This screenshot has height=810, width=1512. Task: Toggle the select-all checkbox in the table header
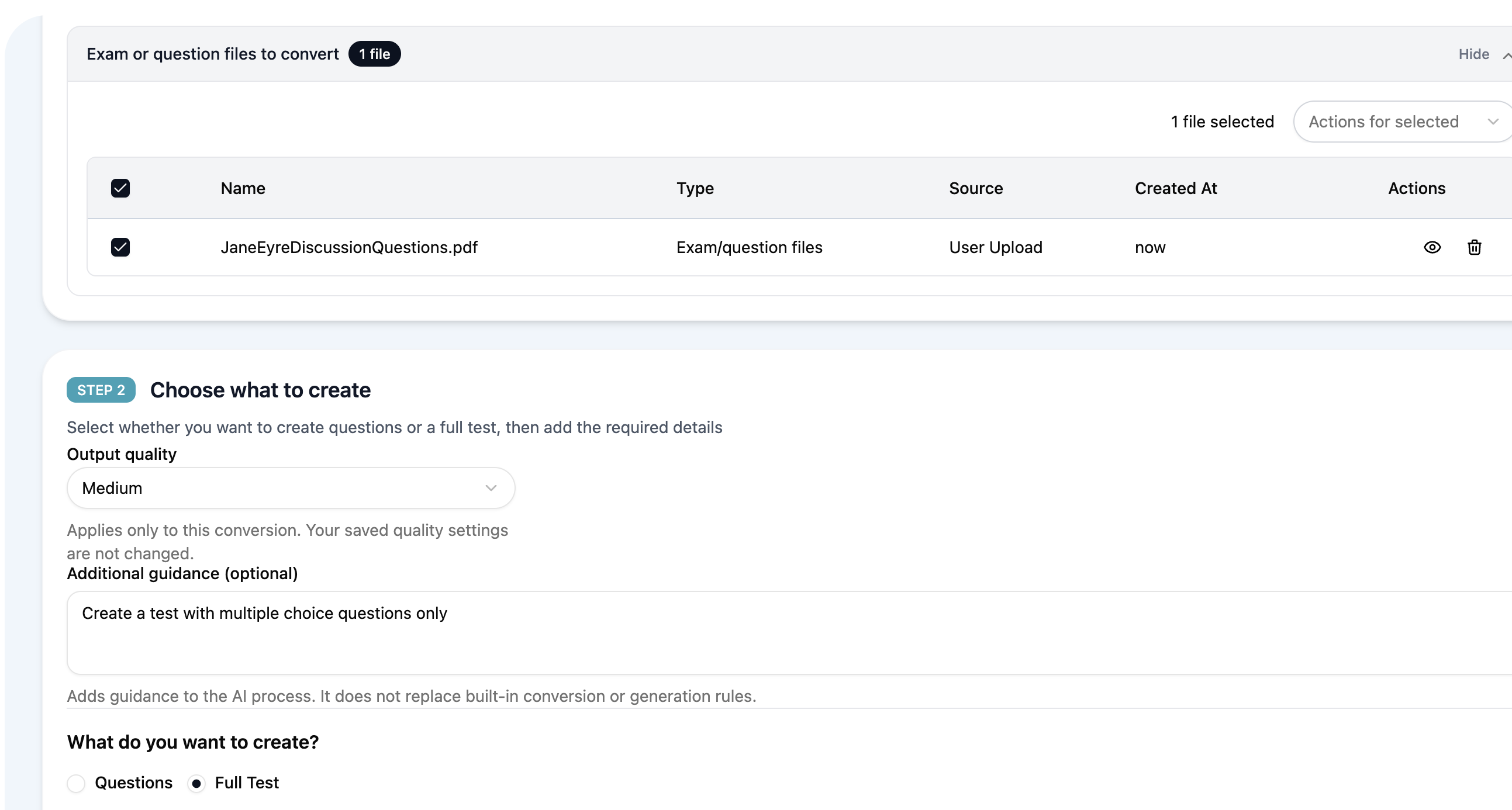coord(120,188)
